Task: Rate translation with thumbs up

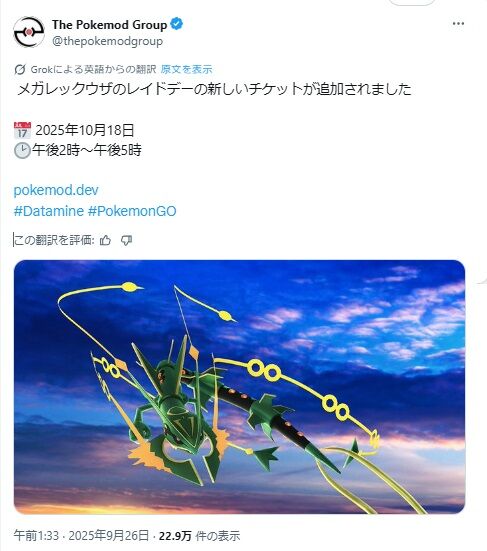Action: (x=105, y=240)
